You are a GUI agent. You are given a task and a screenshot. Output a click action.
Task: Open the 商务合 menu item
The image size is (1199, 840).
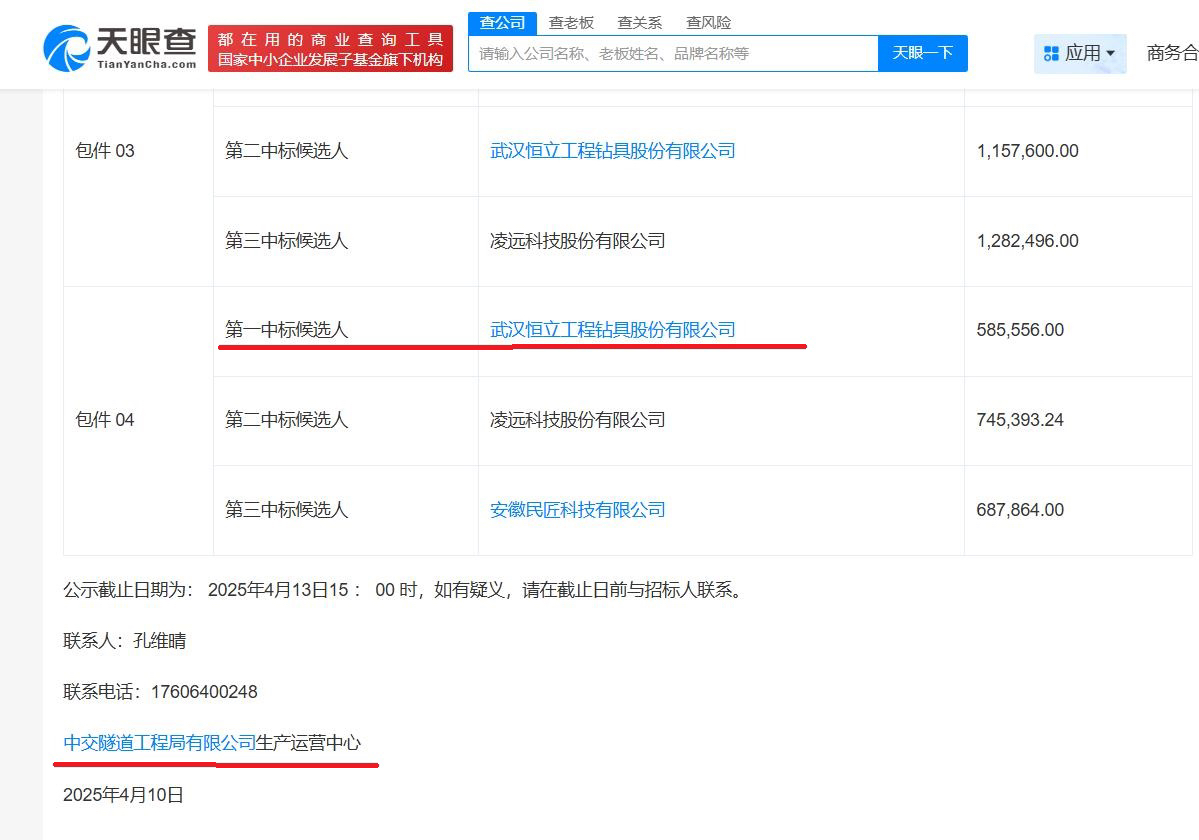tap(1172, 53)
